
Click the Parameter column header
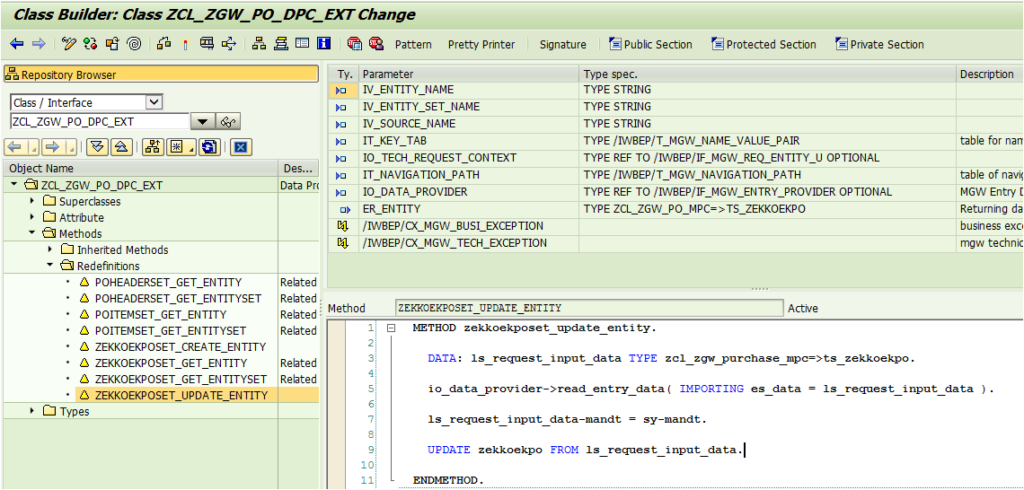click(x=469, y=74)
